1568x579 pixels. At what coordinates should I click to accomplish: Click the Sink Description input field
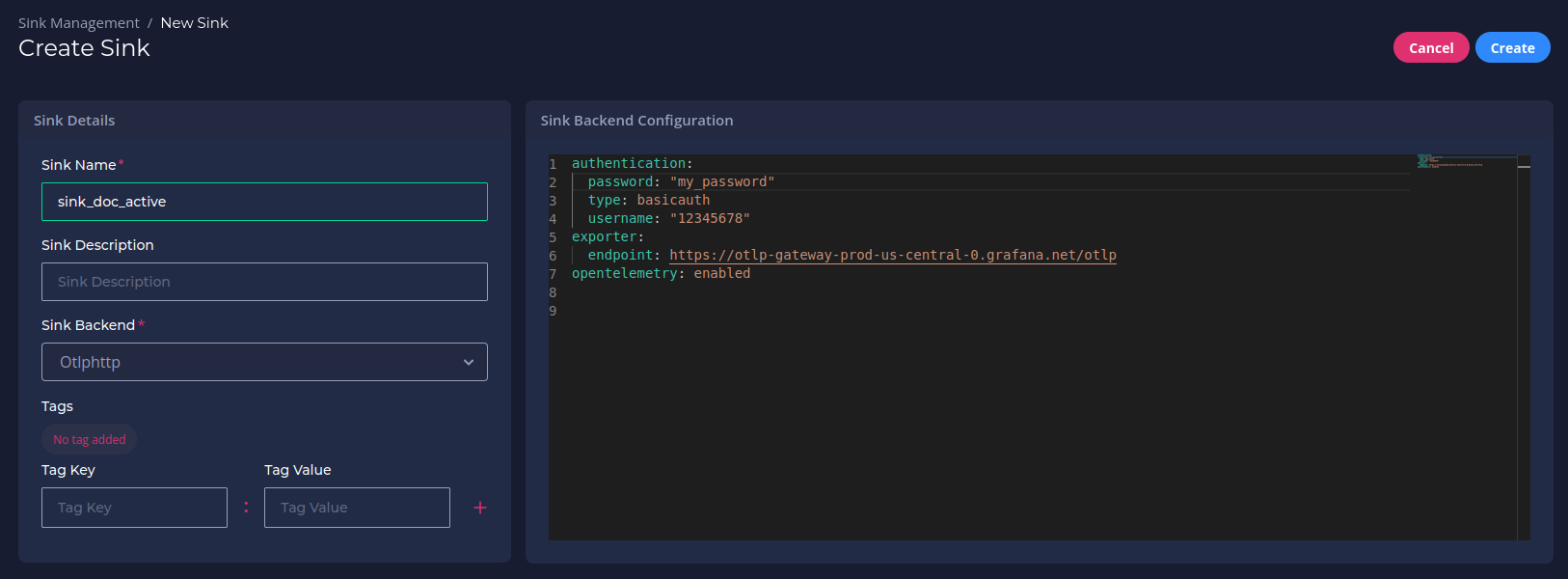(264, 282)
